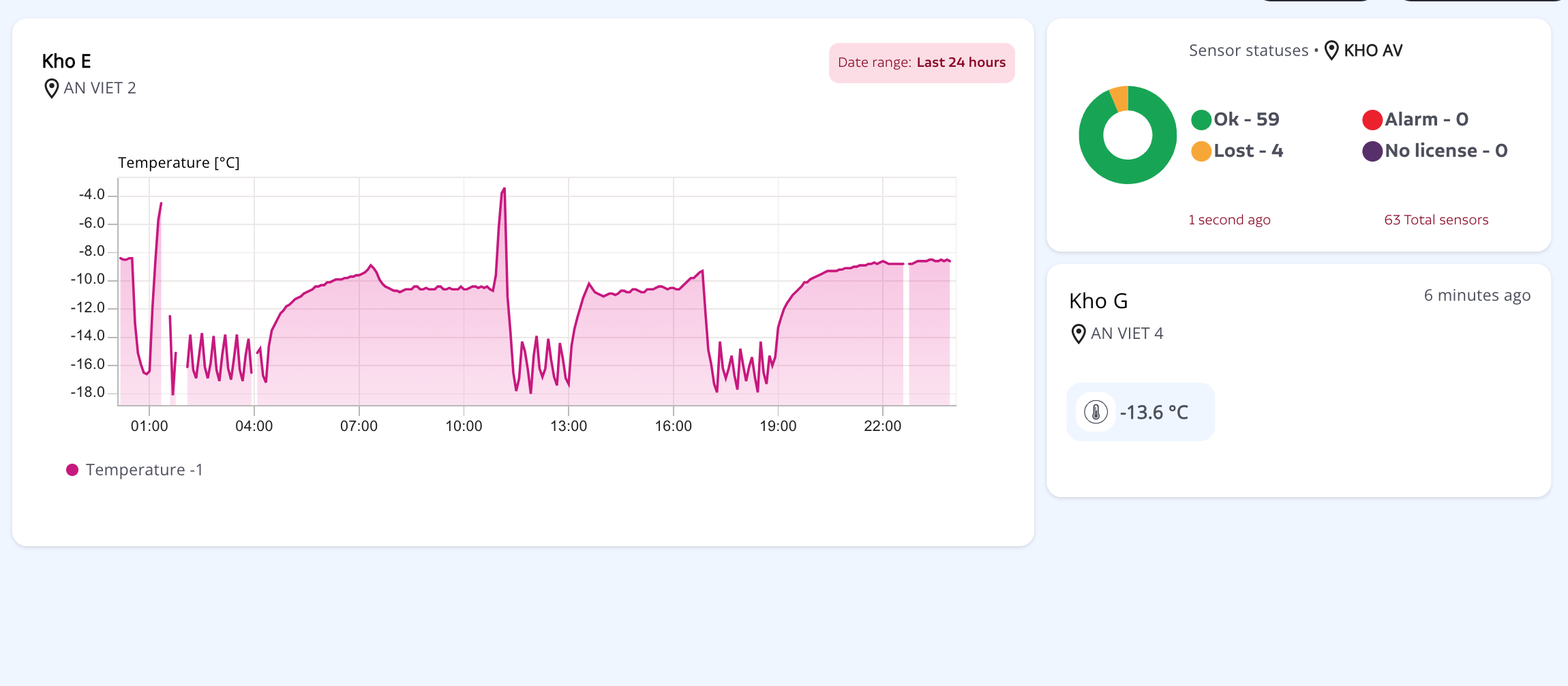Click the AN VIET 4 location text
Screen dimensions: 1568x686
[x=1127, y=333]
